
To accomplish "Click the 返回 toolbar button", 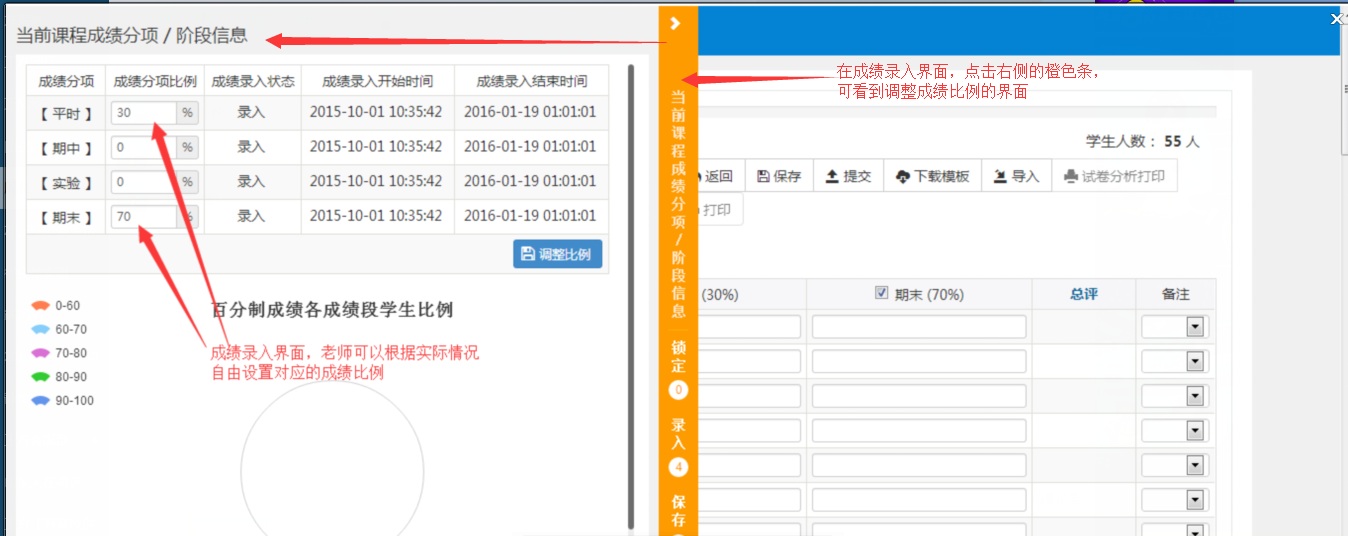I will (714, 176).
